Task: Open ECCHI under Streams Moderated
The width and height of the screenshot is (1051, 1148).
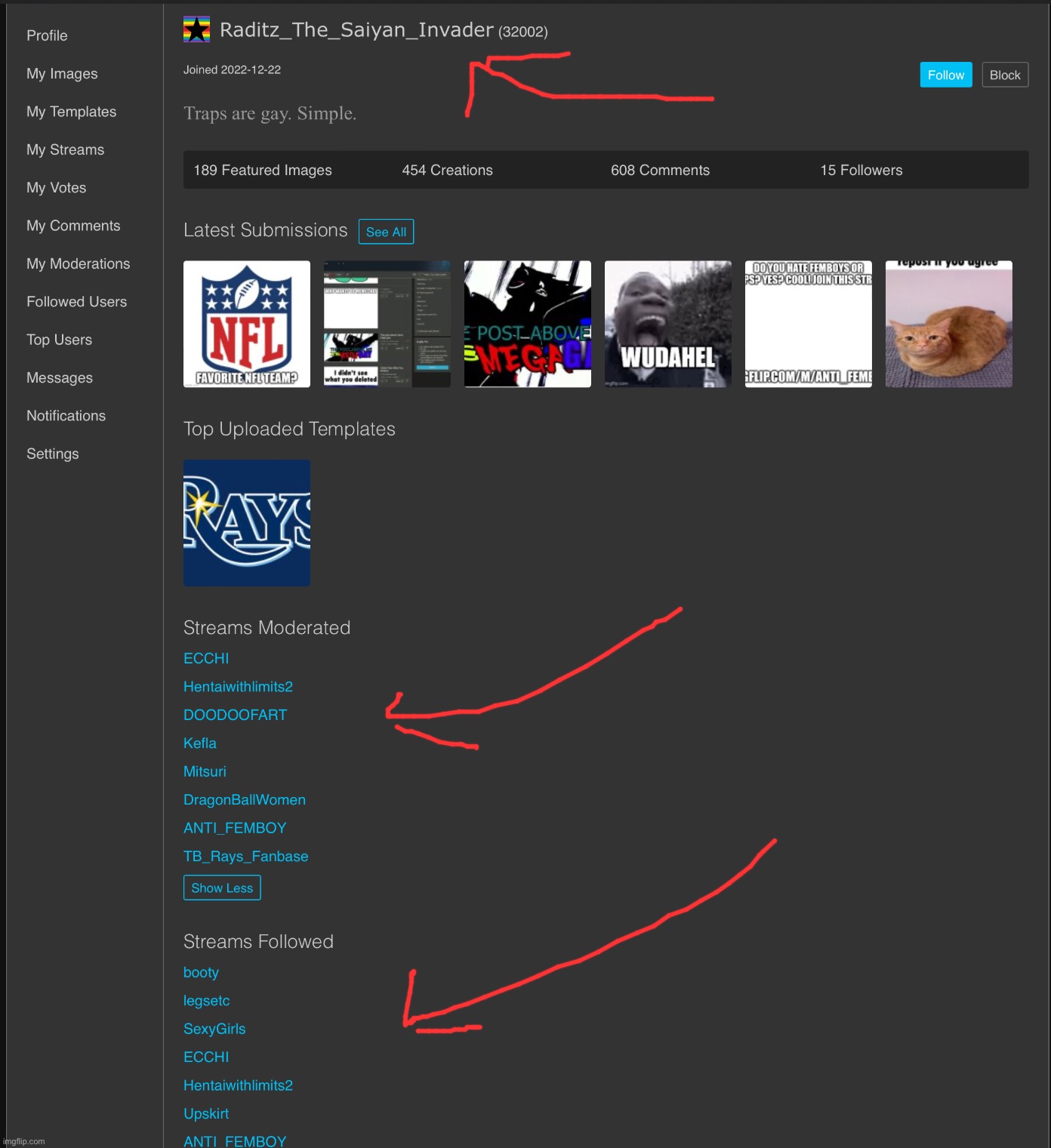Action: pyautogui.click(x=206, y=658)
